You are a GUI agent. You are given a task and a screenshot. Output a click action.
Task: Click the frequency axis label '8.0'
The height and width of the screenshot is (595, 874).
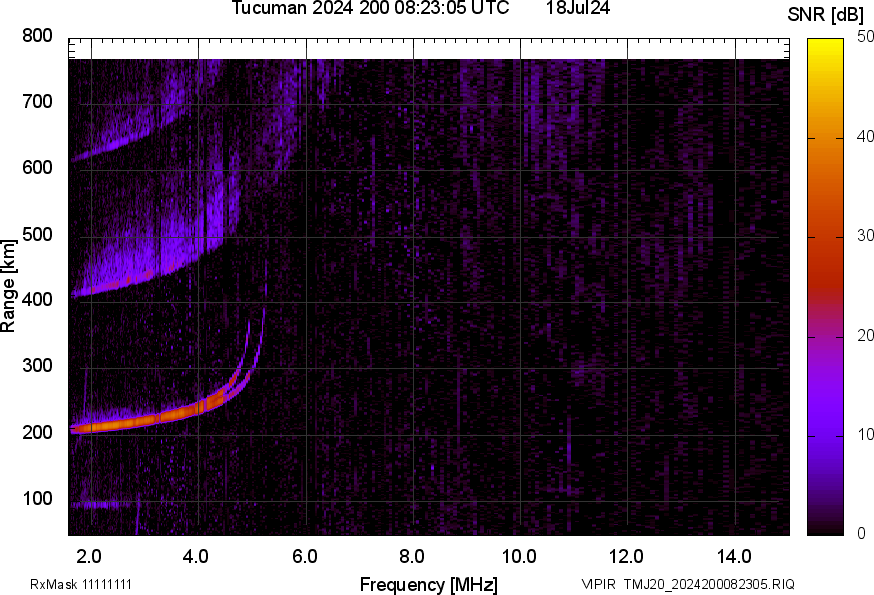point(411,556)
